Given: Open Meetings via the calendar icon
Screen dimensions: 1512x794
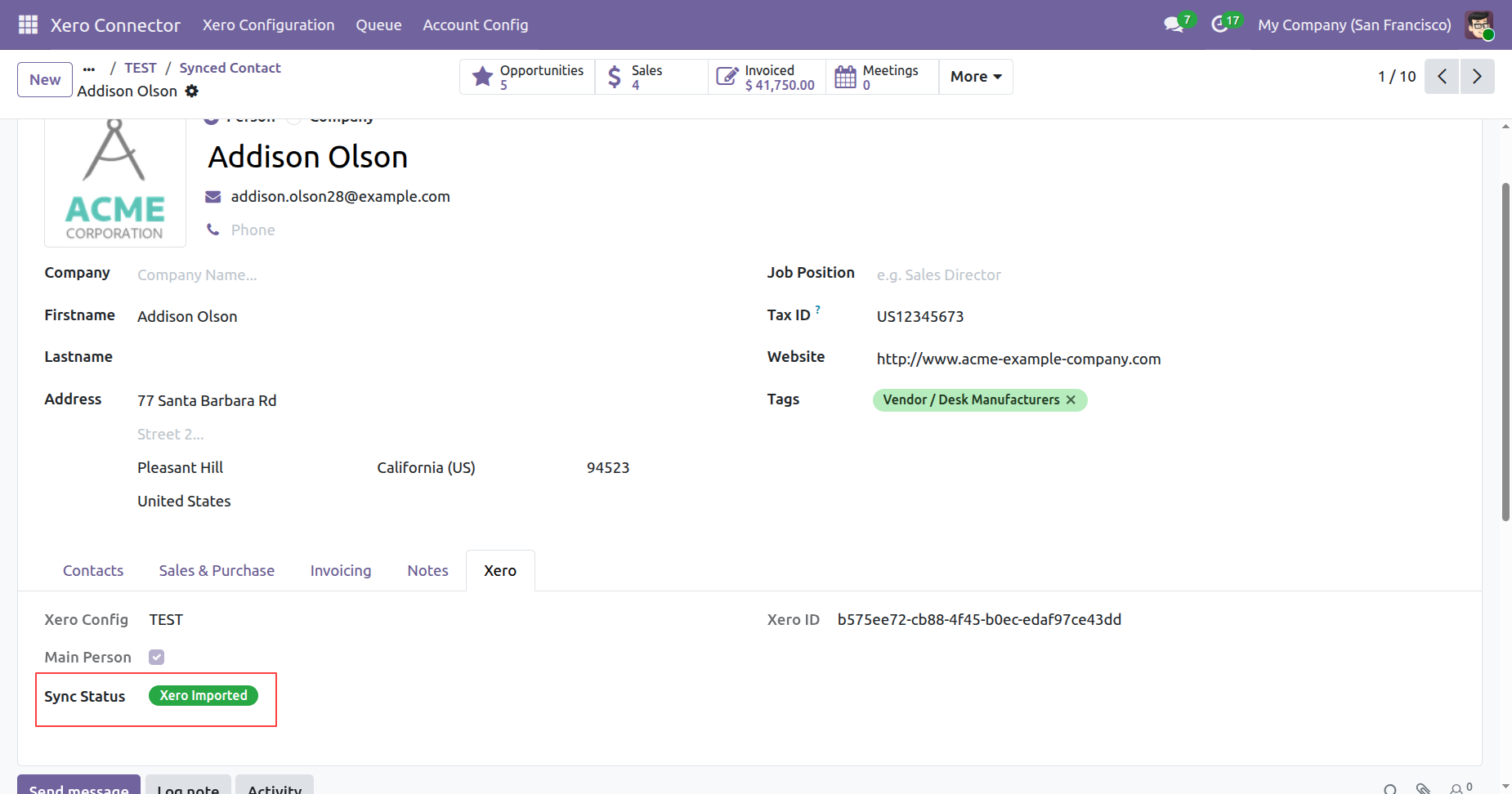Looking at the screenshot, I should (x=845, y=77).
